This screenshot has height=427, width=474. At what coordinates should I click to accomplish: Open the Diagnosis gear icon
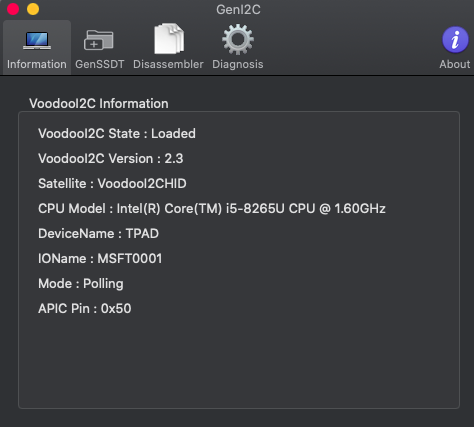tap(238, 39)
